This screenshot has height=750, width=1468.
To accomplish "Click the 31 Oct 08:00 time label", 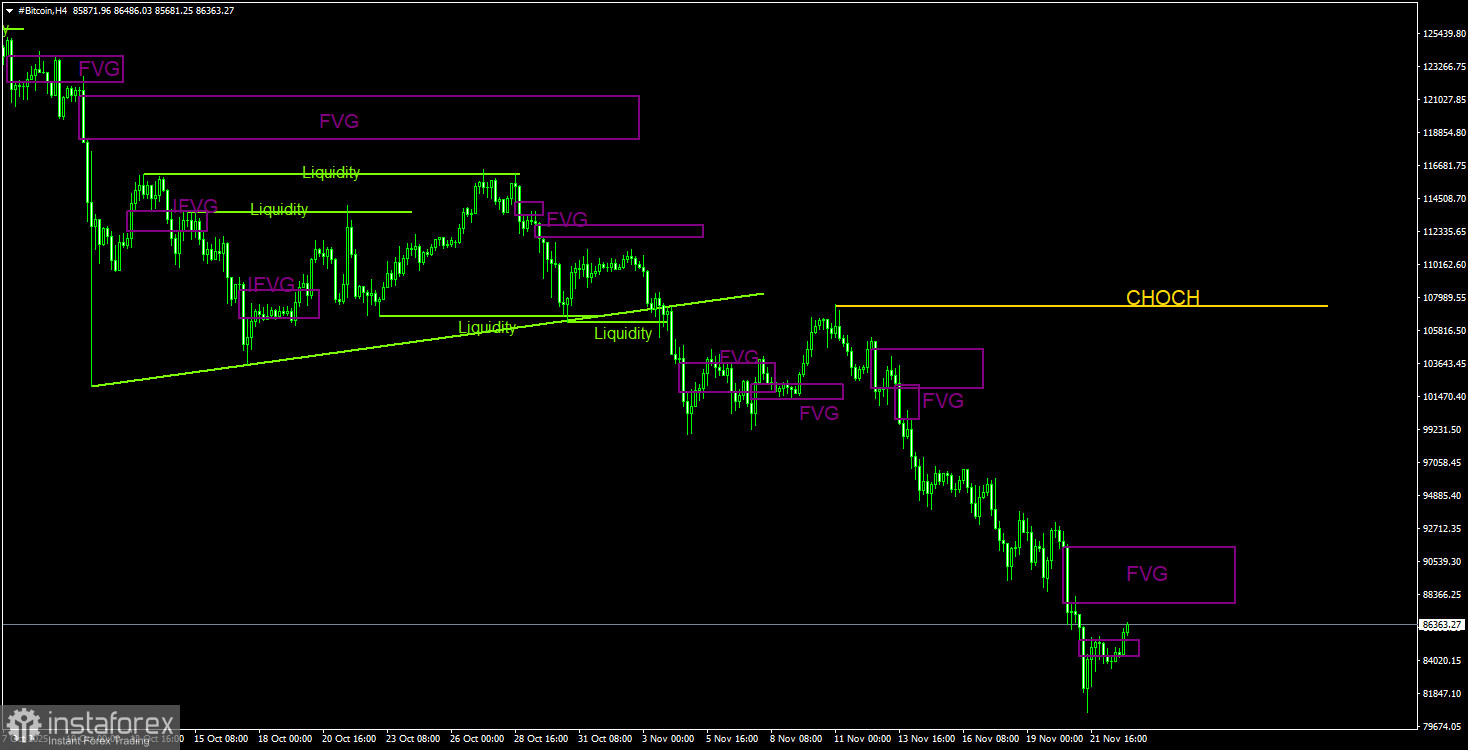I will click(x=605, y=739).
